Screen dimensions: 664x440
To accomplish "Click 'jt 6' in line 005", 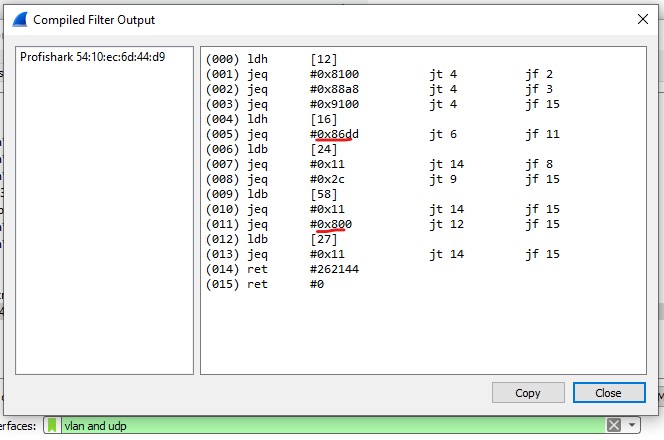I will 443,134.
